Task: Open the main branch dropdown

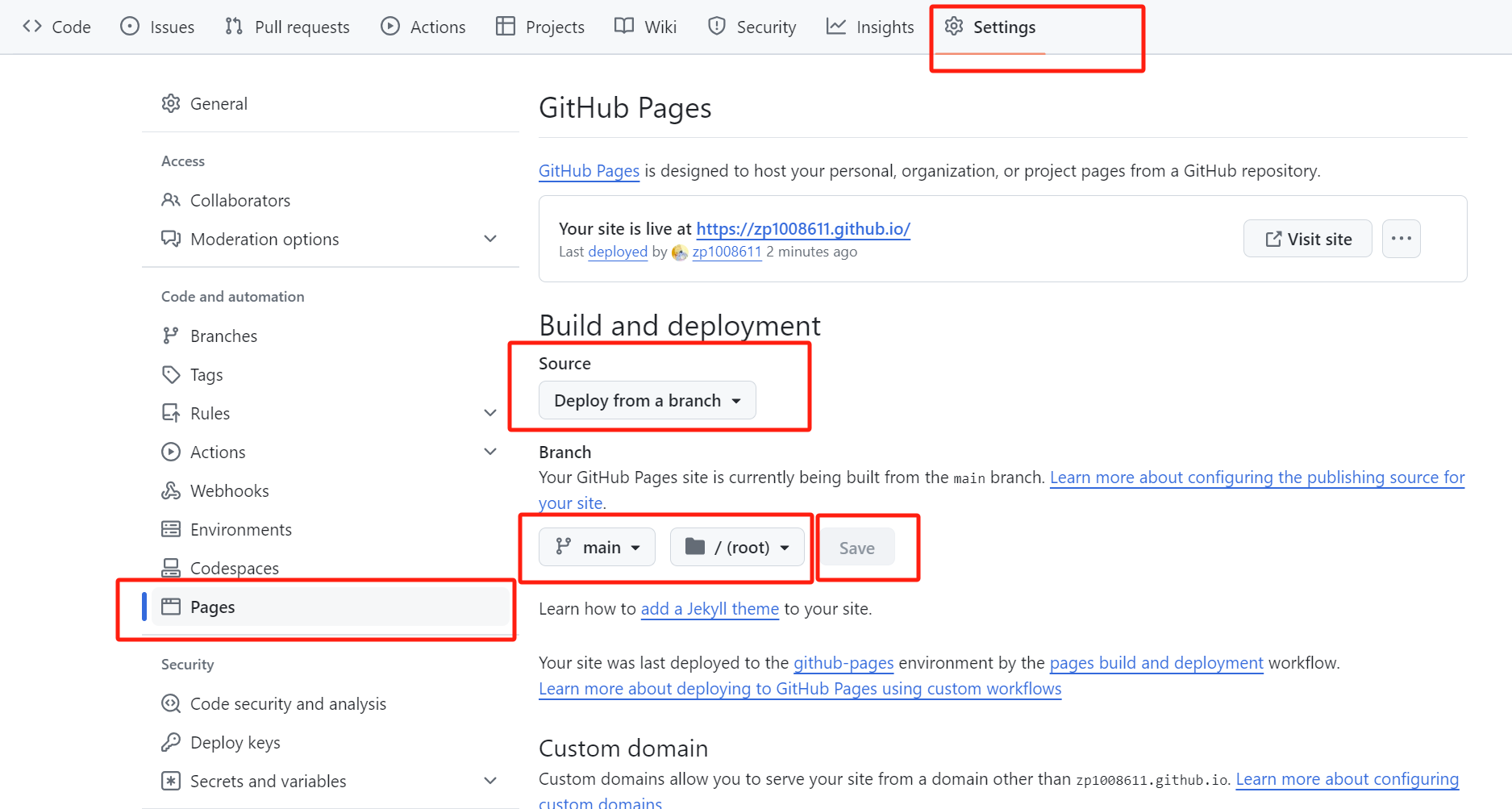Action: (x=597, y=547)
